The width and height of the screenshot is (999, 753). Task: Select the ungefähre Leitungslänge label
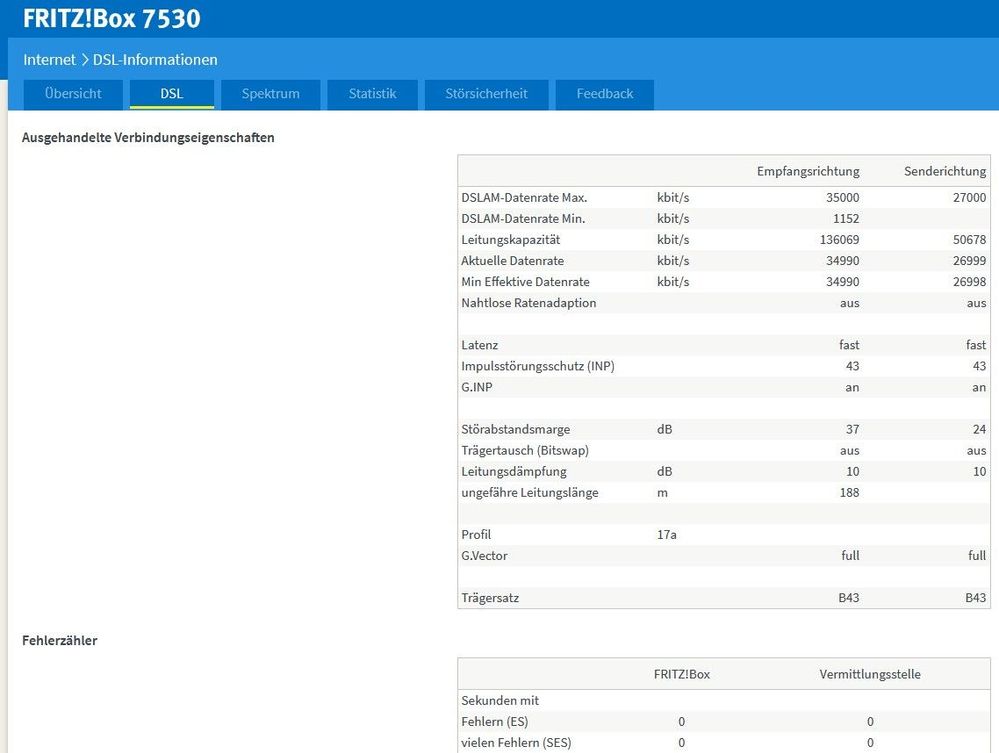[x=530, y=492]
